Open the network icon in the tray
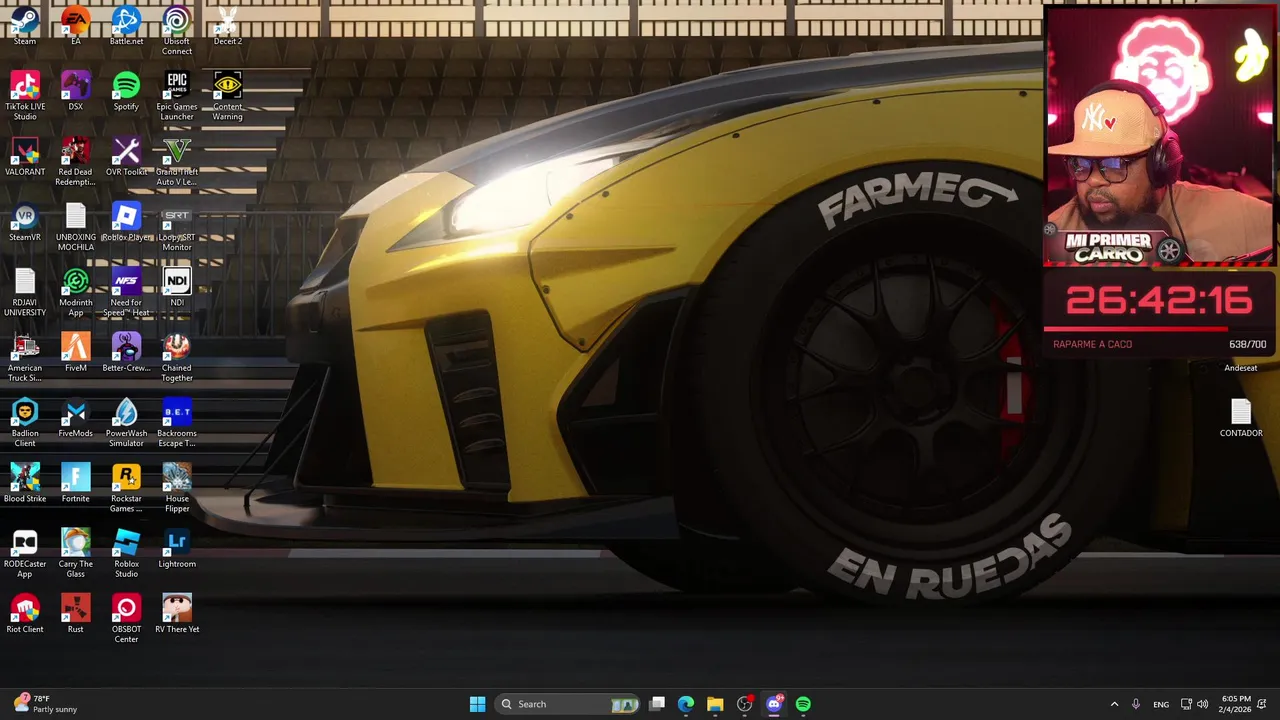This screenshot has width=1280, height=720. point(1186,704)
